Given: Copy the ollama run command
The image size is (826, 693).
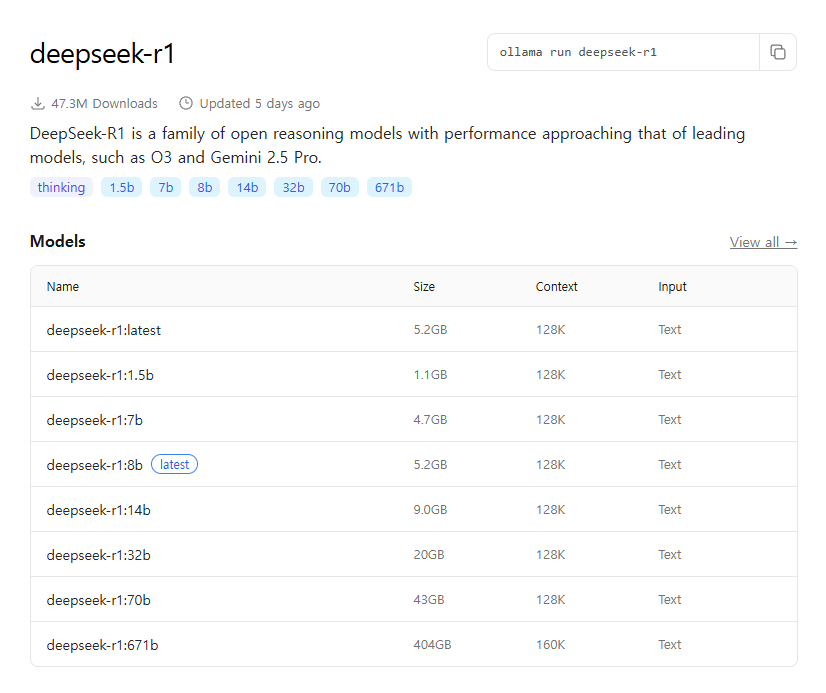Looking at the screenshot, I should click(778, 52).
